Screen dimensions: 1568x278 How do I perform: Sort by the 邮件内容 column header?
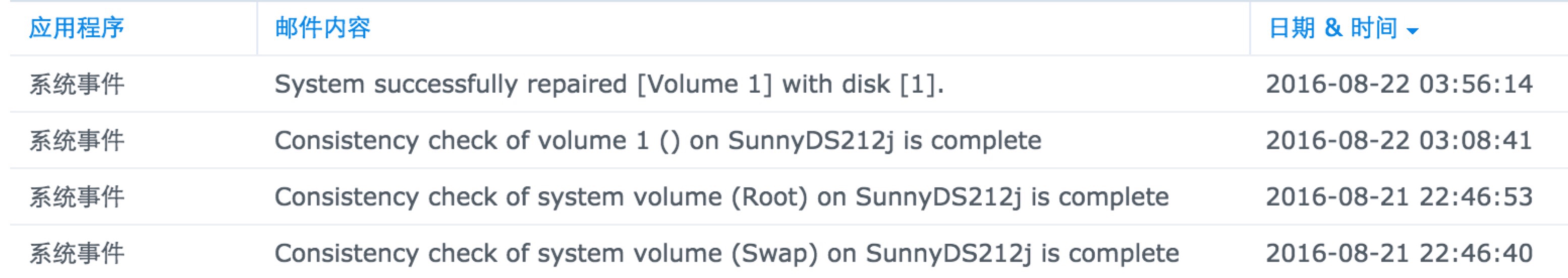click(x=322, y=28)
